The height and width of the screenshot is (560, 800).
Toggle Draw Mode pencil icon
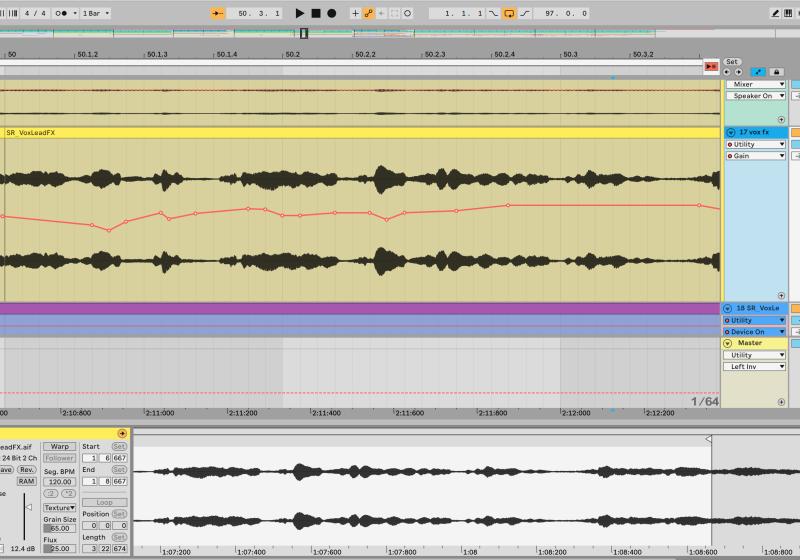tap(775, 13)
